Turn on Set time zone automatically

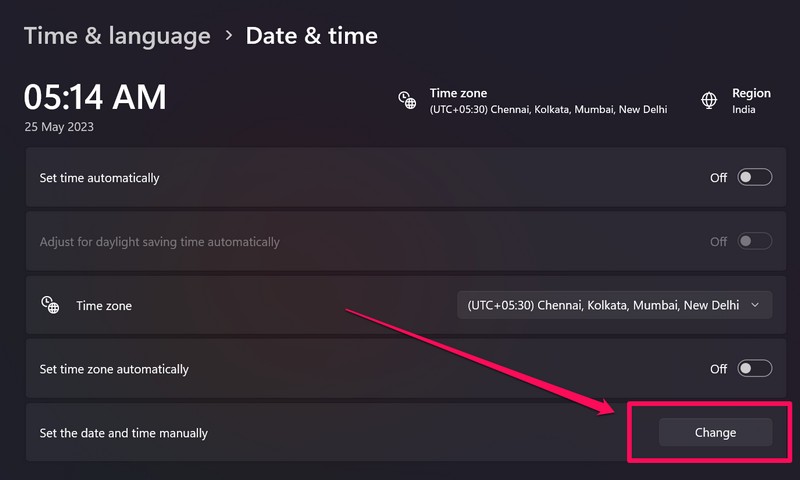[x=755, y=368]
